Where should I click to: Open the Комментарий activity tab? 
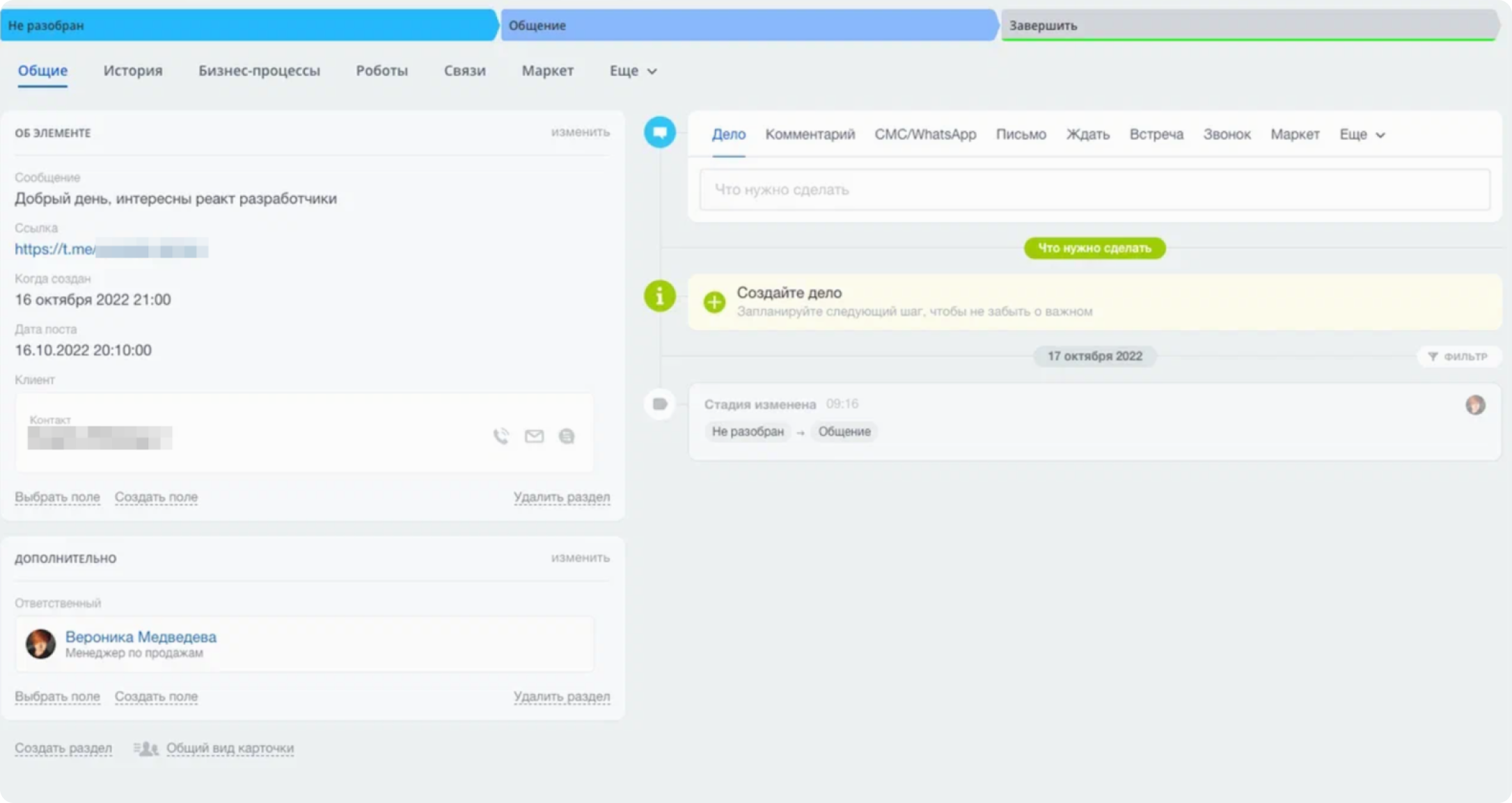[x=810, y=135]
